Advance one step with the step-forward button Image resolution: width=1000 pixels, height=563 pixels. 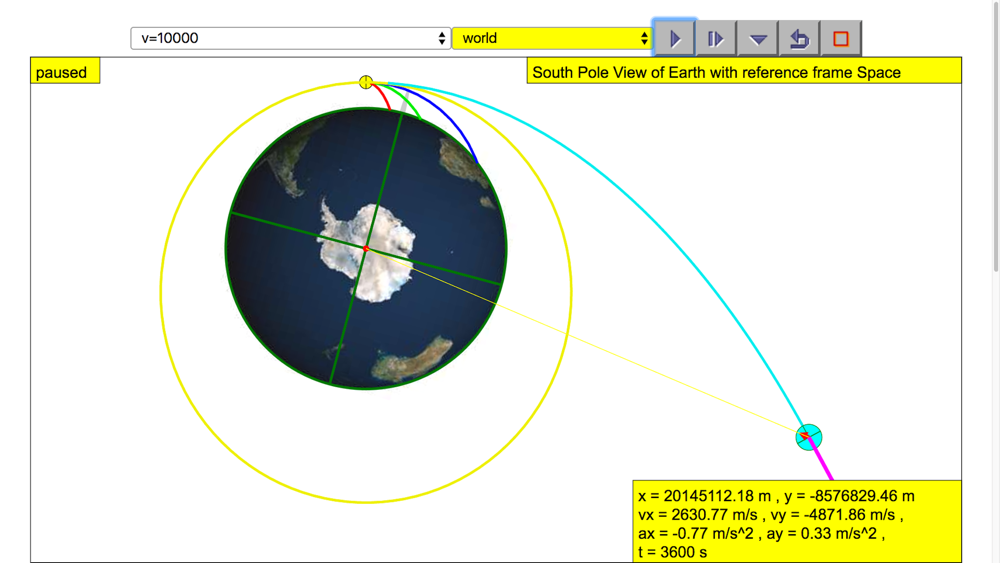(x=716, y=38)
